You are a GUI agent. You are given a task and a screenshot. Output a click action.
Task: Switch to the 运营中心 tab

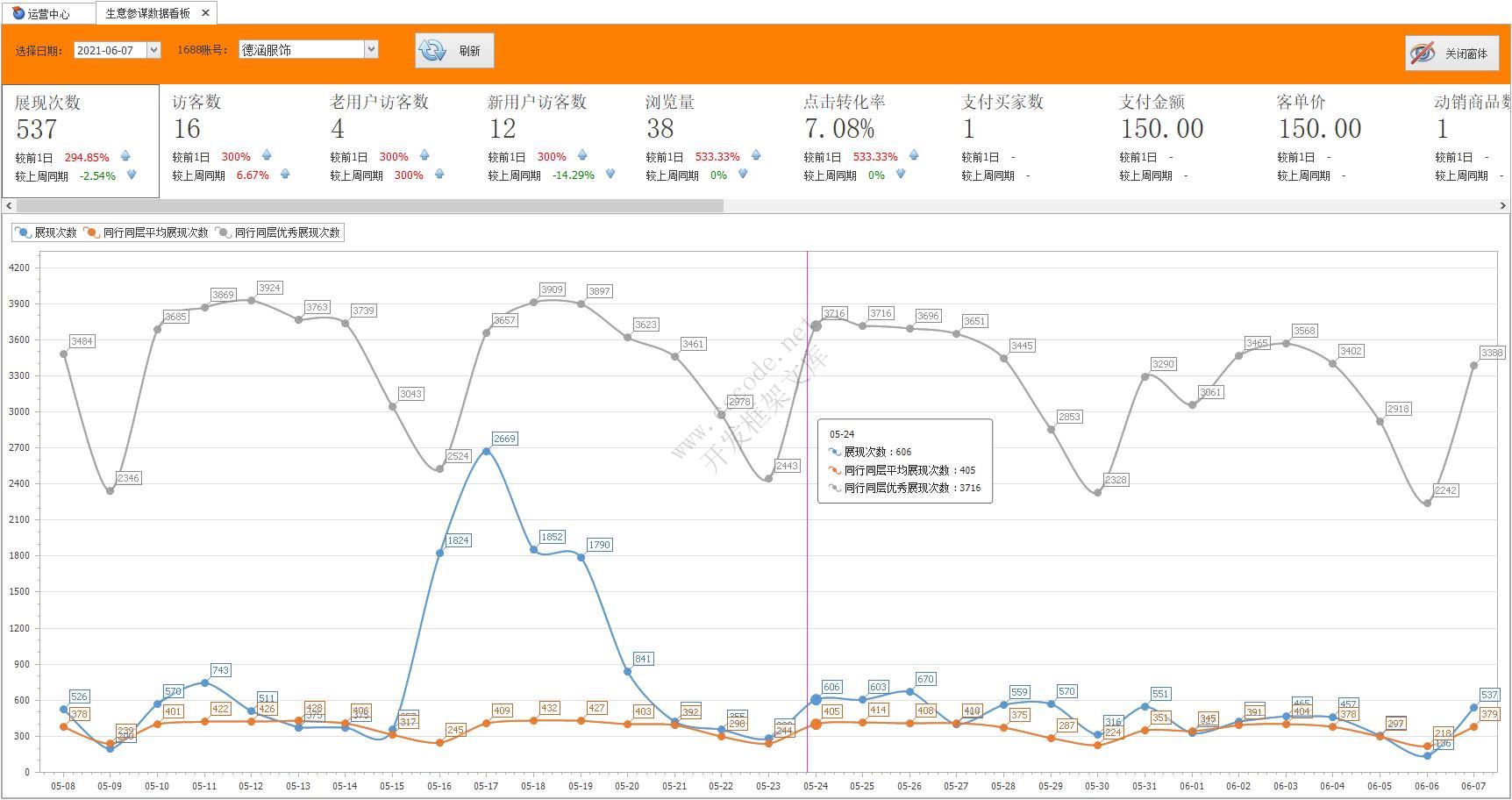tap(47, 14)
